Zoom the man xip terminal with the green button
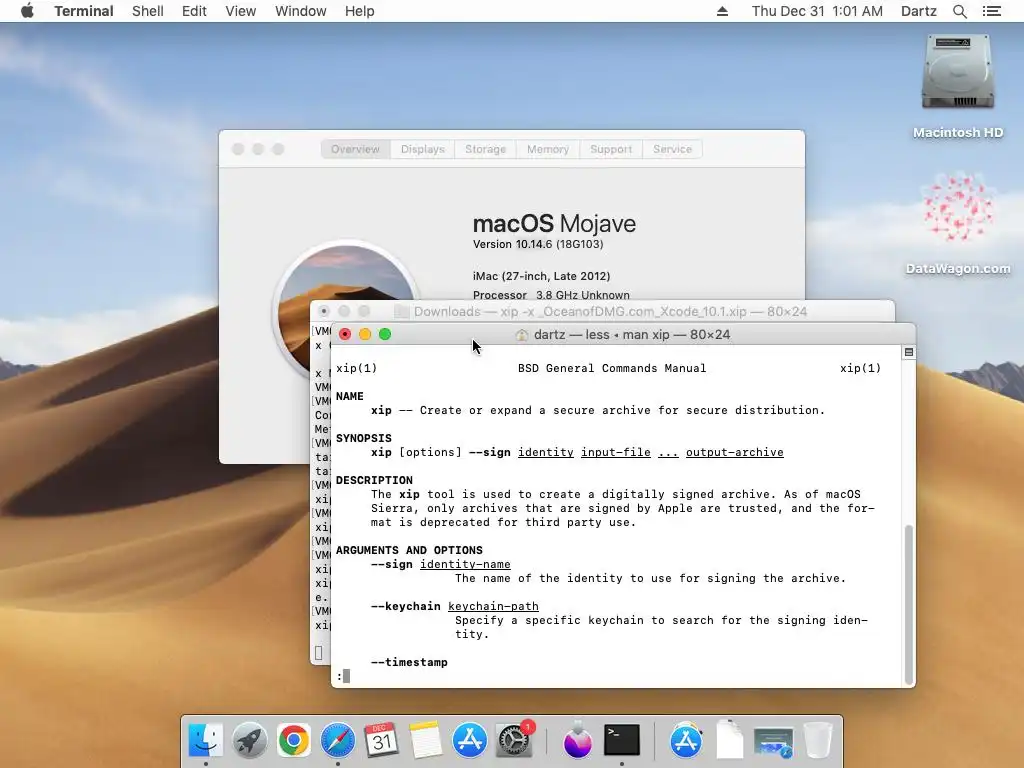The image size is (1024, 768). click(385, 334)
